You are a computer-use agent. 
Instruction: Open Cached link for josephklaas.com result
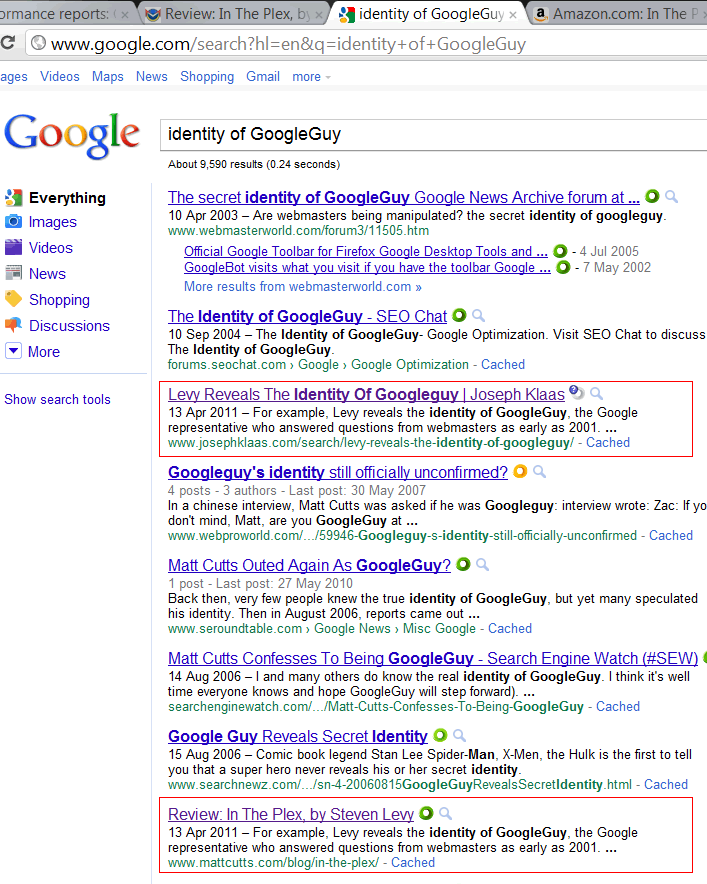(x=608, y=443)
